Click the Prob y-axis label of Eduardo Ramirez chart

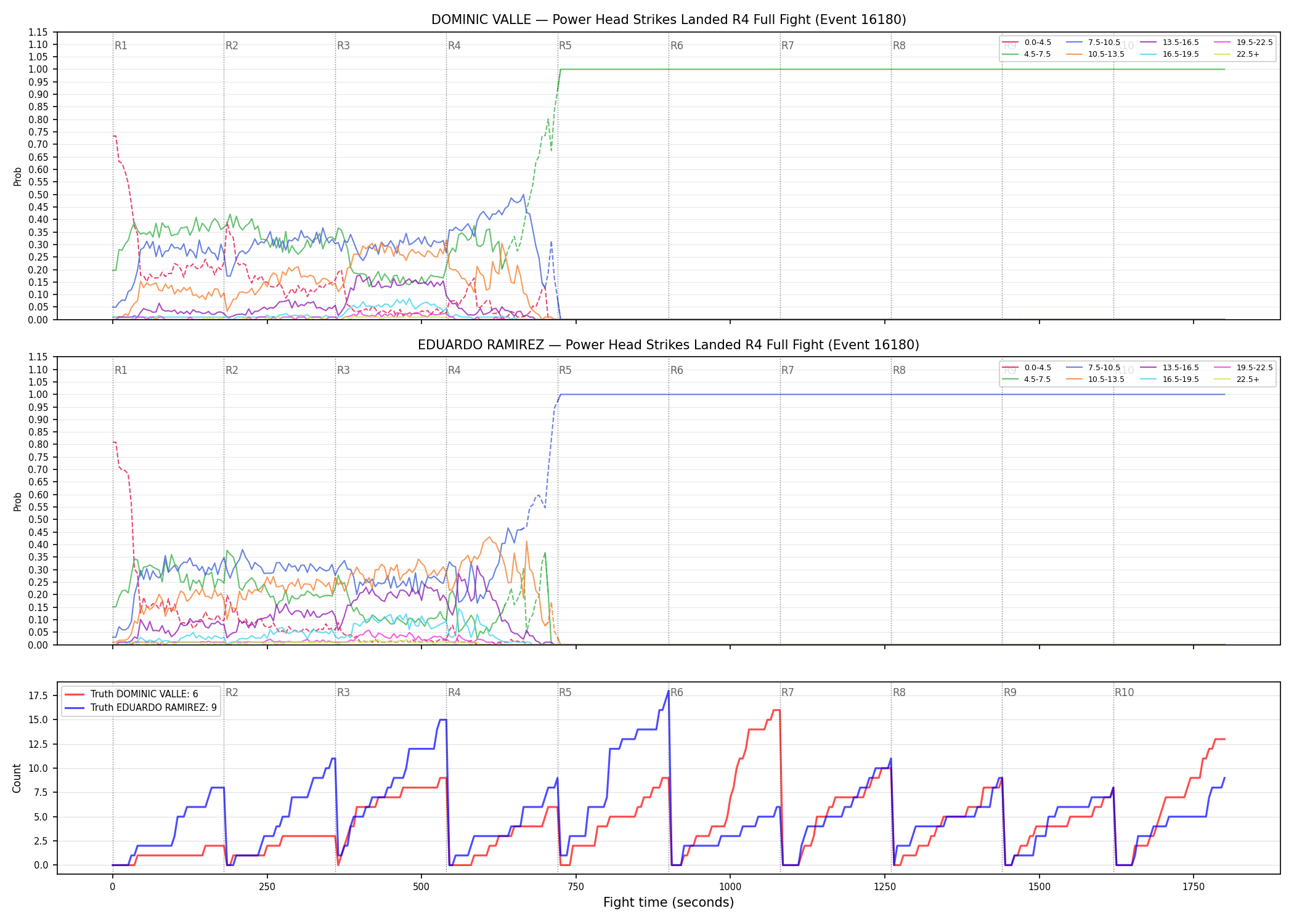[17, 501]
